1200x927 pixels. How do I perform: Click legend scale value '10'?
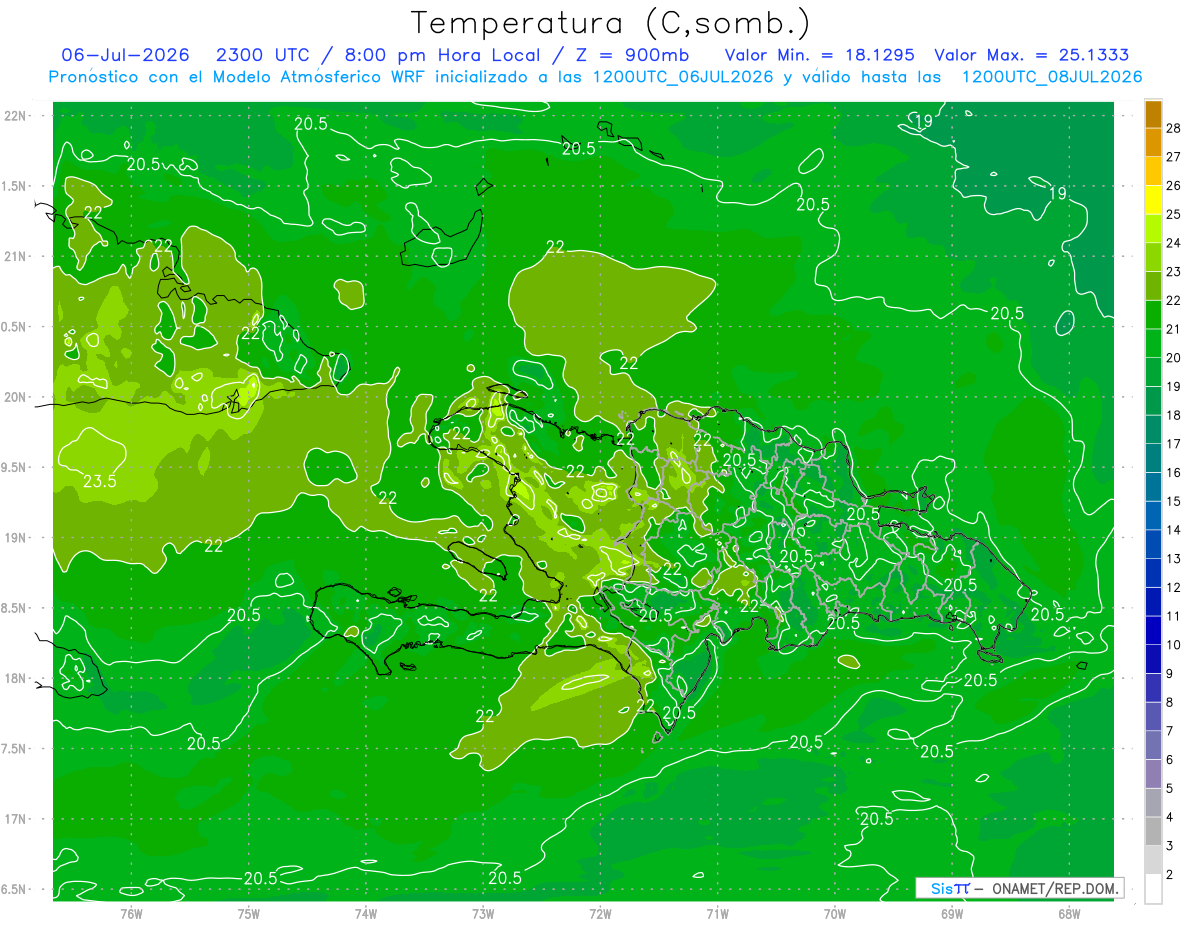(x=1174, y=645)
